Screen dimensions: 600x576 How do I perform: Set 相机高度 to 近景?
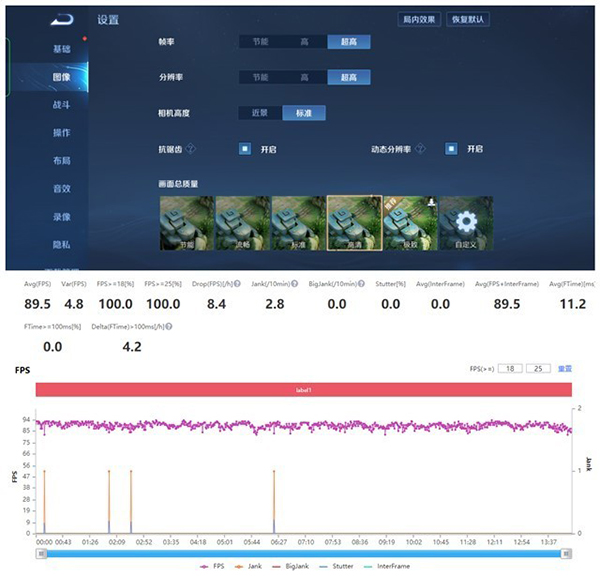(x=259, y=113)
